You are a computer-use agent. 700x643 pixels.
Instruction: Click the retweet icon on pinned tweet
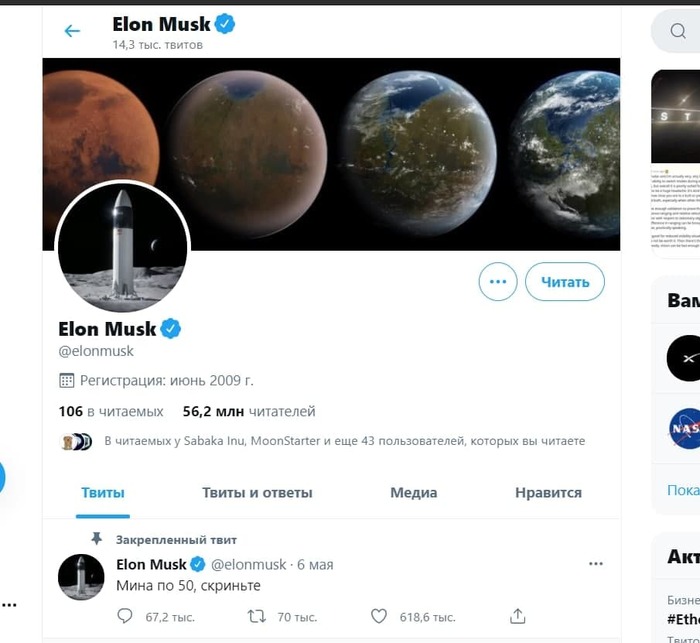[256, 616]
